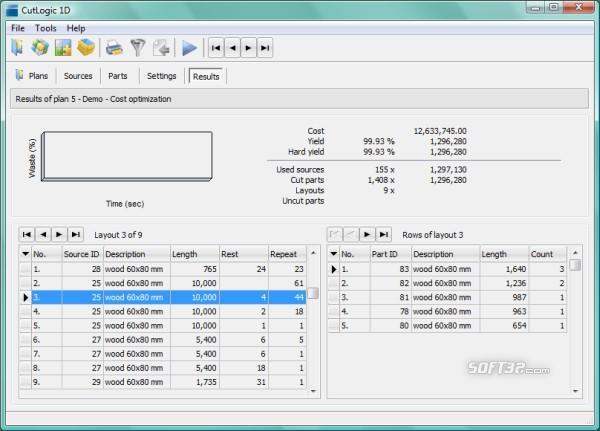Select highlighted layout row 3
The image size is (600, 431).
(x=163, y=297)
